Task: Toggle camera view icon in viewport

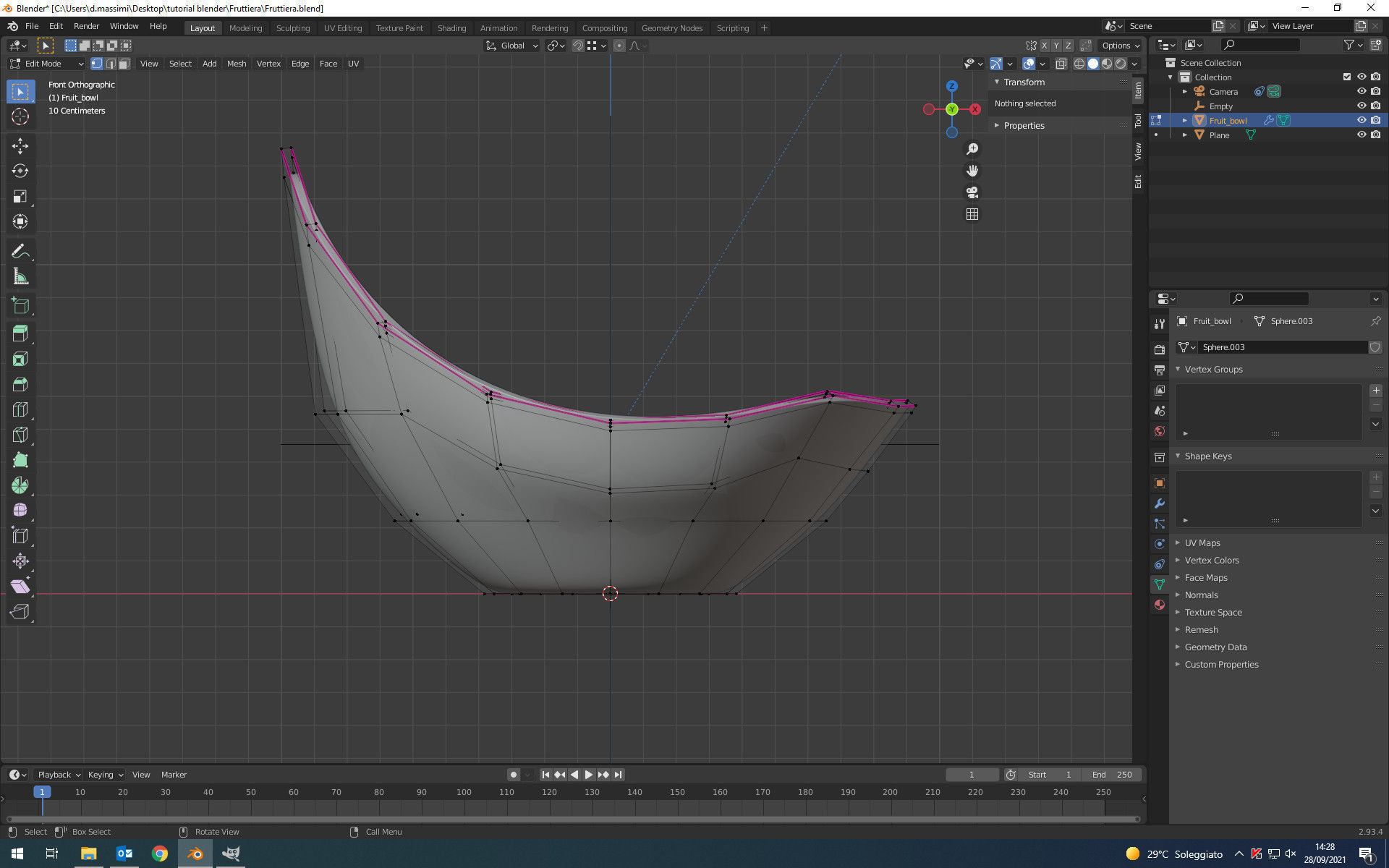Action: (972, 192)
